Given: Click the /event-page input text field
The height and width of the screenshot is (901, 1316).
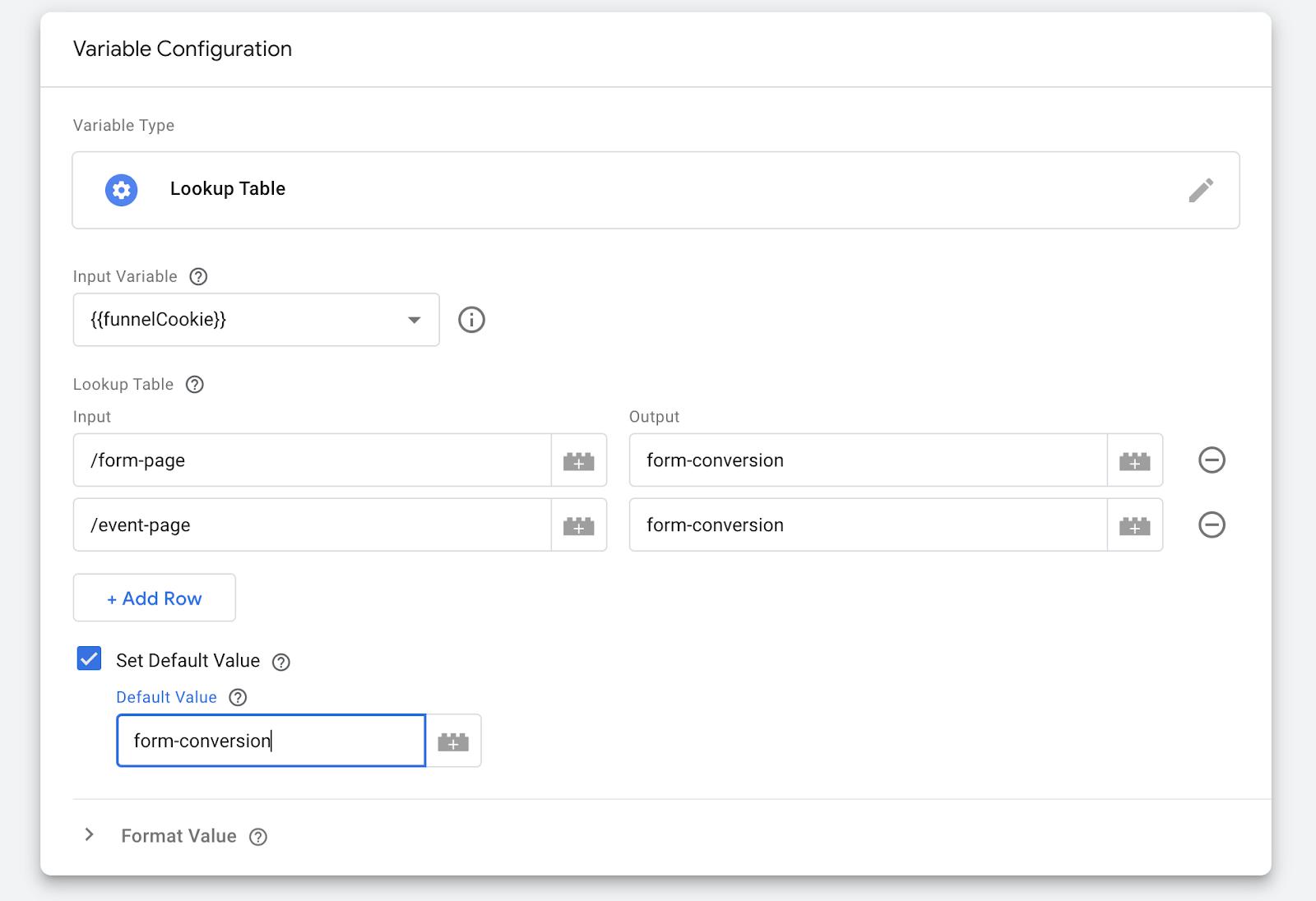Looking at the screenshot, I should [x=313, y=526].
